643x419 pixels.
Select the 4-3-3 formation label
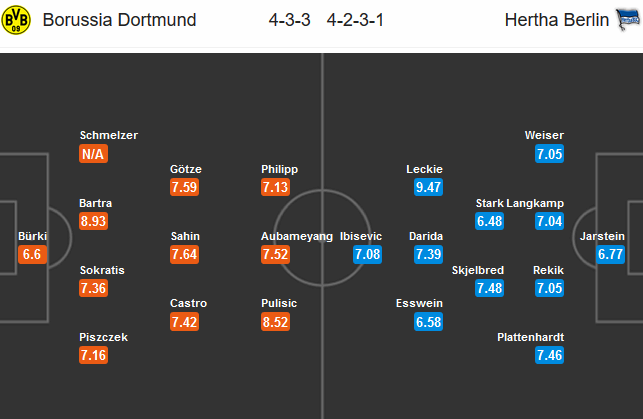click(x=290, y=20)
